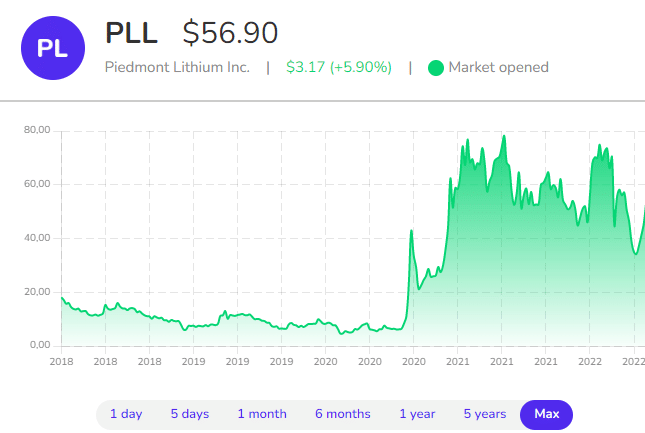This screenshot has width=645, height=433.
Task: Click the PLL ticker symbol
Action: click(x=131, y=33)
